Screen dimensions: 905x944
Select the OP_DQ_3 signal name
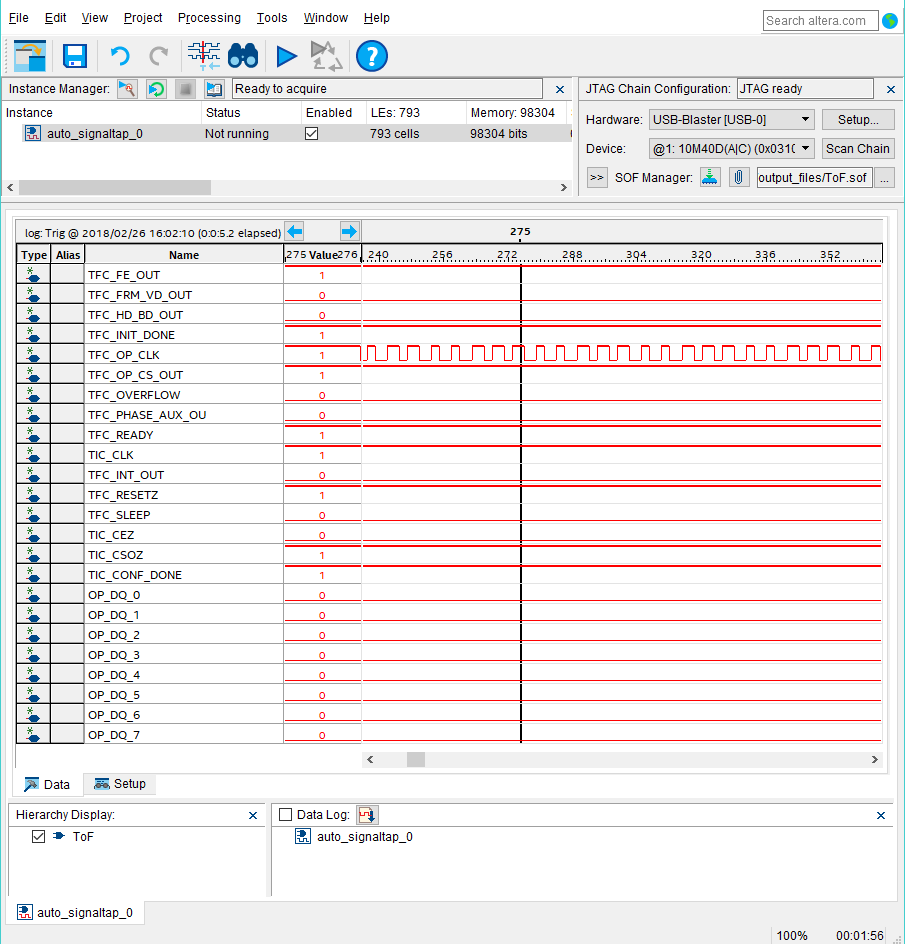pyautogui.click(x=114, y=654)
